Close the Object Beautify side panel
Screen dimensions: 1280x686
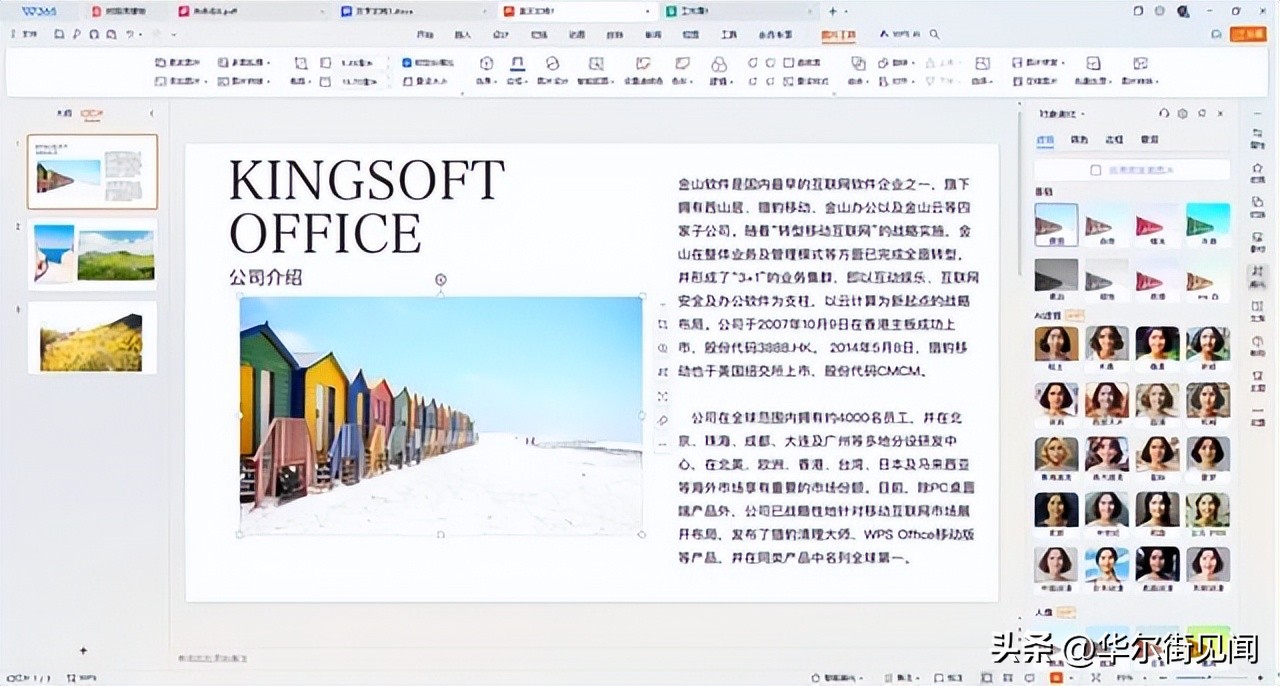click(x=1221, y=114)
